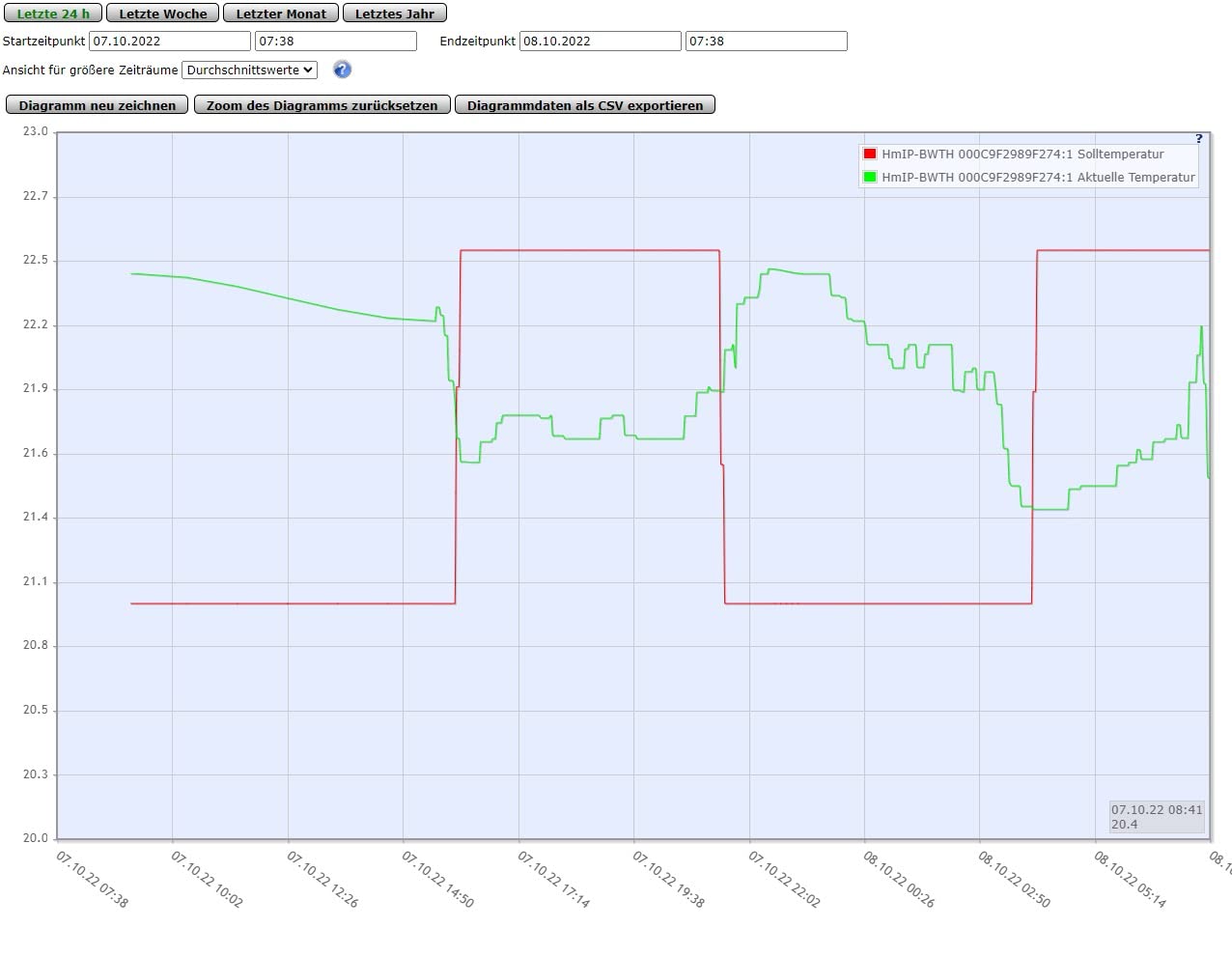This screenshot has width=1232, height=956.
Task: Click the 'Endzeitpunkt' label
Action: (478, 41)
